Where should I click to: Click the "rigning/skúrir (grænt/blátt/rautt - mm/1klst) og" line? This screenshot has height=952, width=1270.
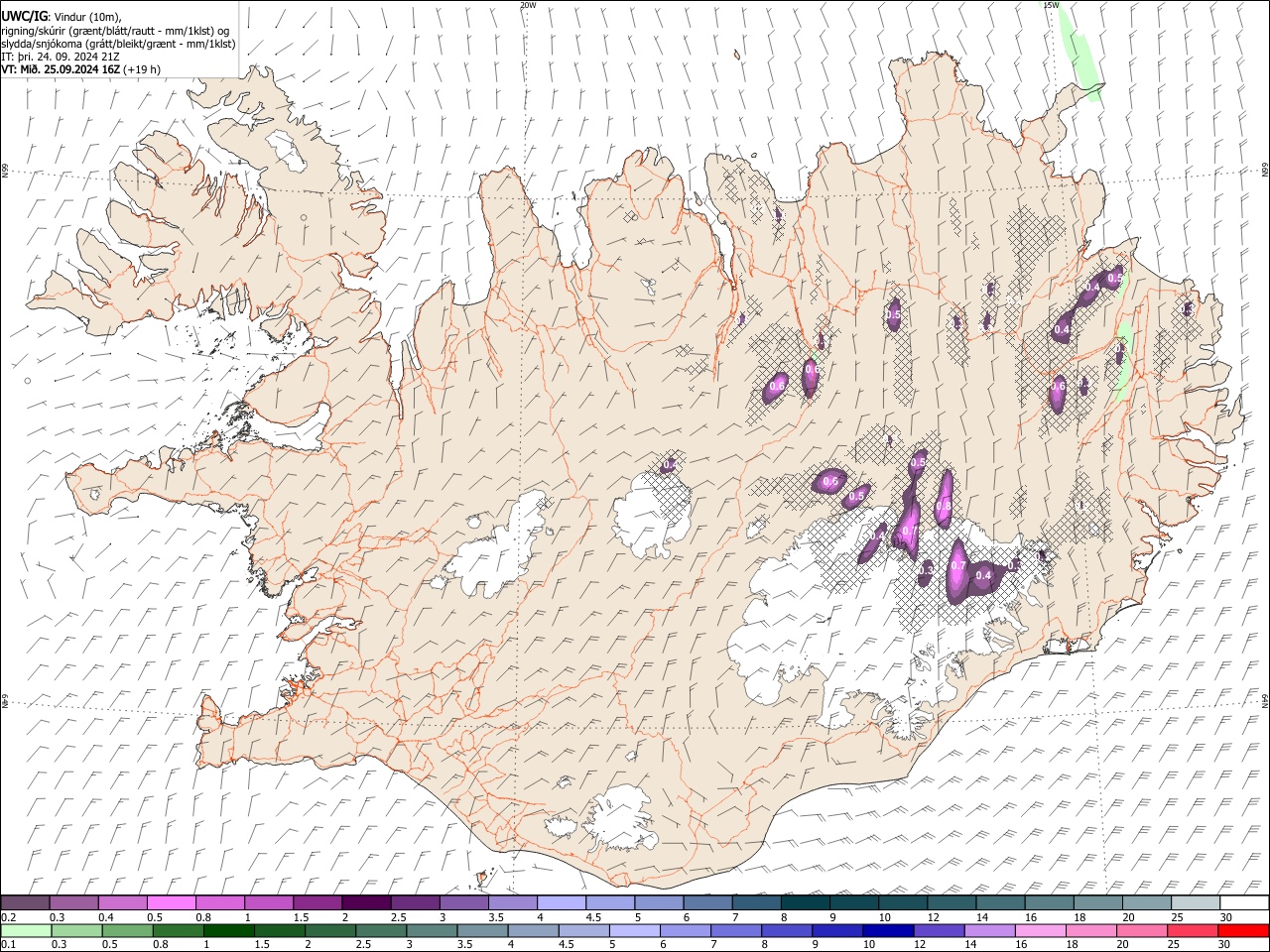click(115, 31)
